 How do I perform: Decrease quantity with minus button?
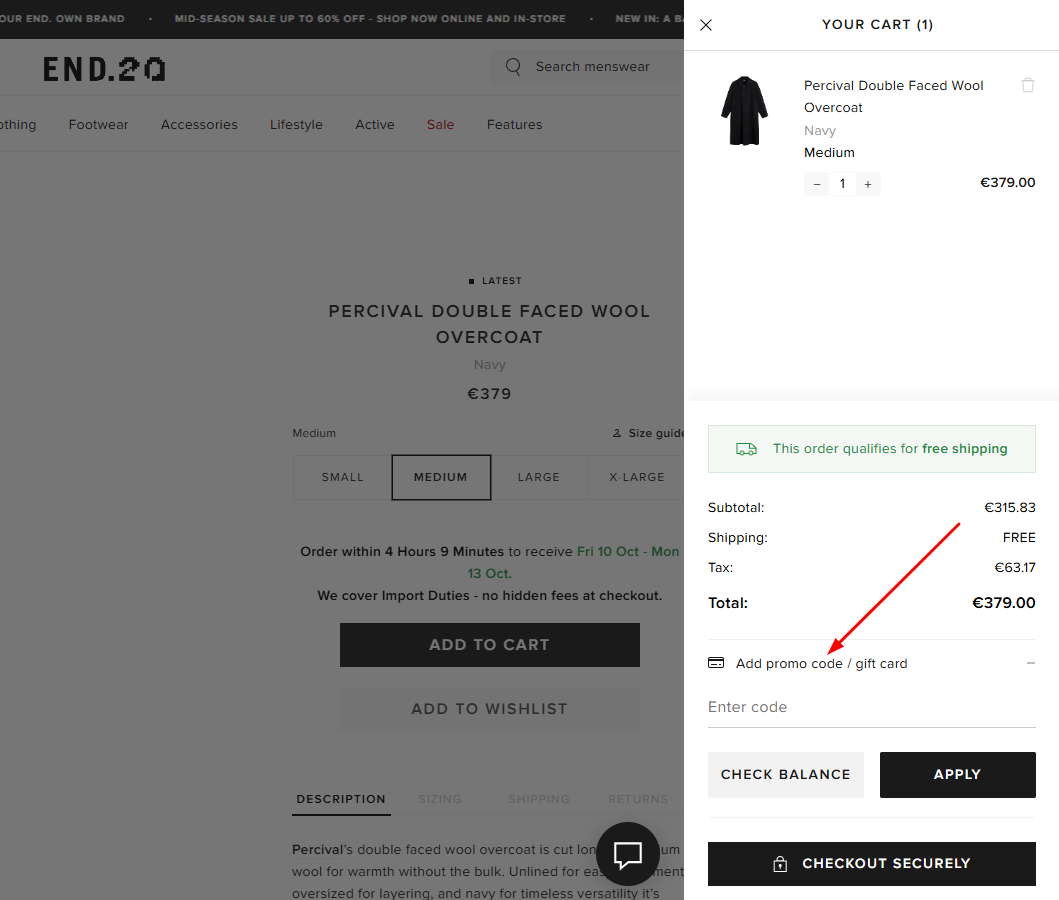(x=817, y=184)
